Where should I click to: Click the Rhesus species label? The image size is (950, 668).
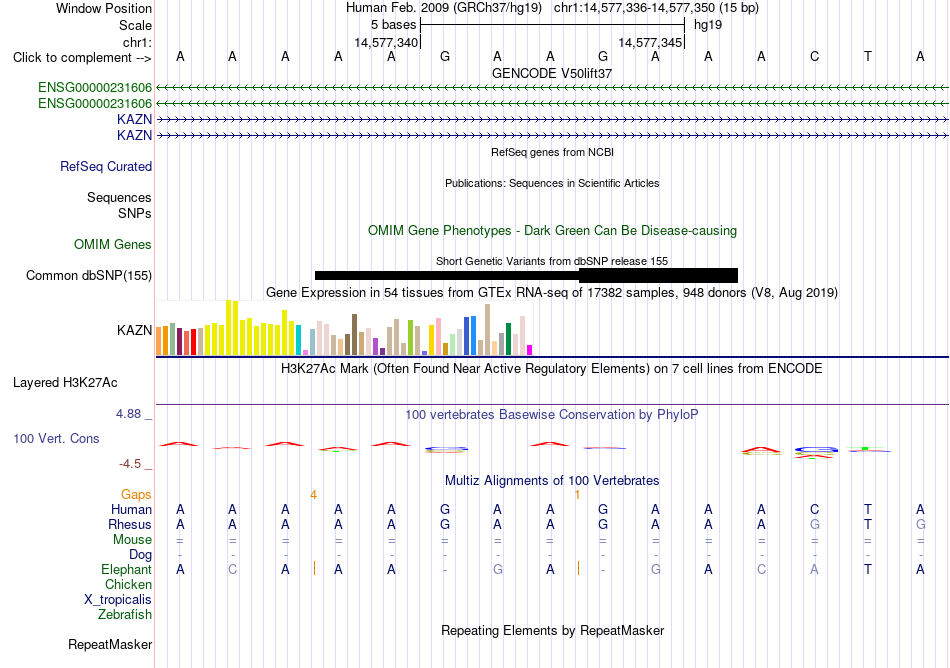point(130,524)
